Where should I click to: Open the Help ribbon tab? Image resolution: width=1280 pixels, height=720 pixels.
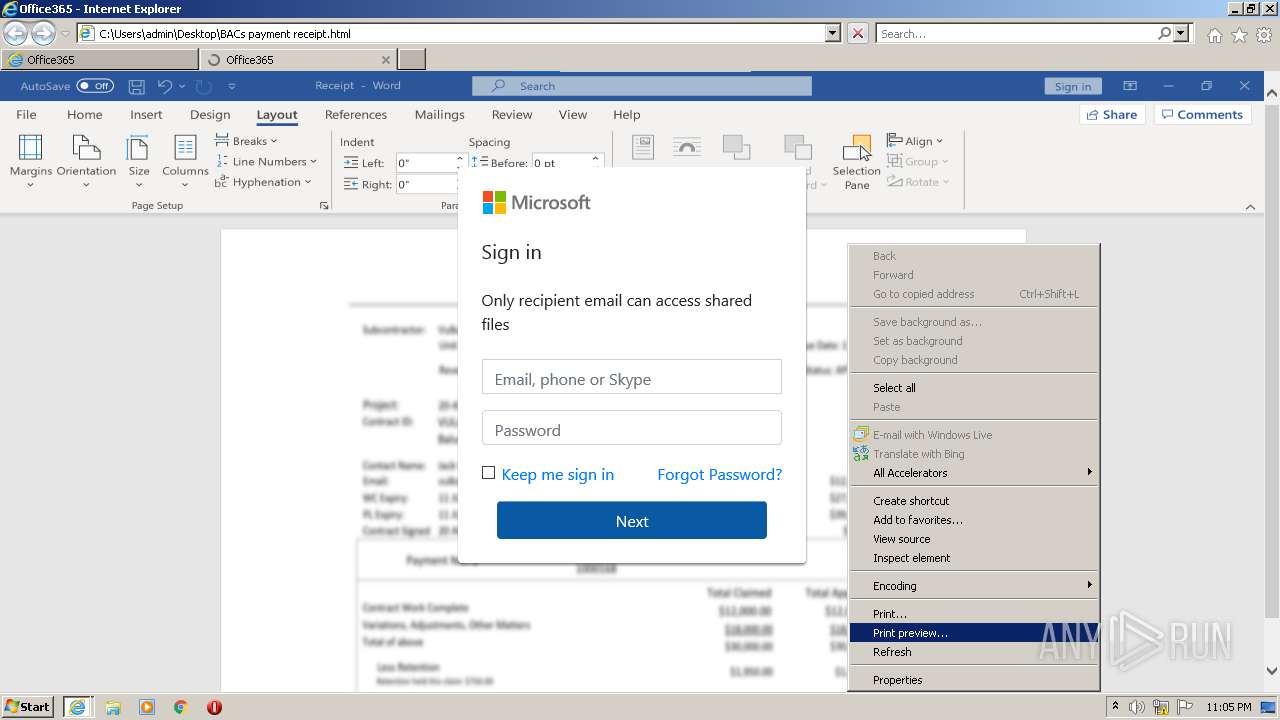pos(627,115)
